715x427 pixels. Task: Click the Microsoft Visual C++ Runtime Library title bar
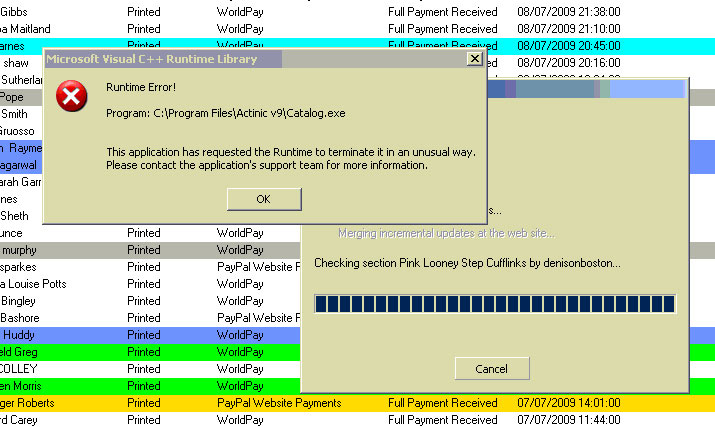coord(250,59)
